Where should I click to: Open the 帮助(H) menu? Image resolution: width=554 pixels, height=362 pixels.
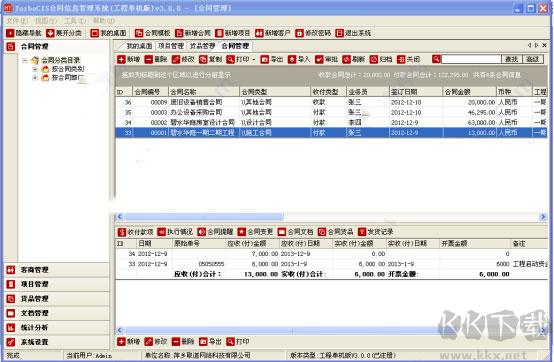pos(104,21)
